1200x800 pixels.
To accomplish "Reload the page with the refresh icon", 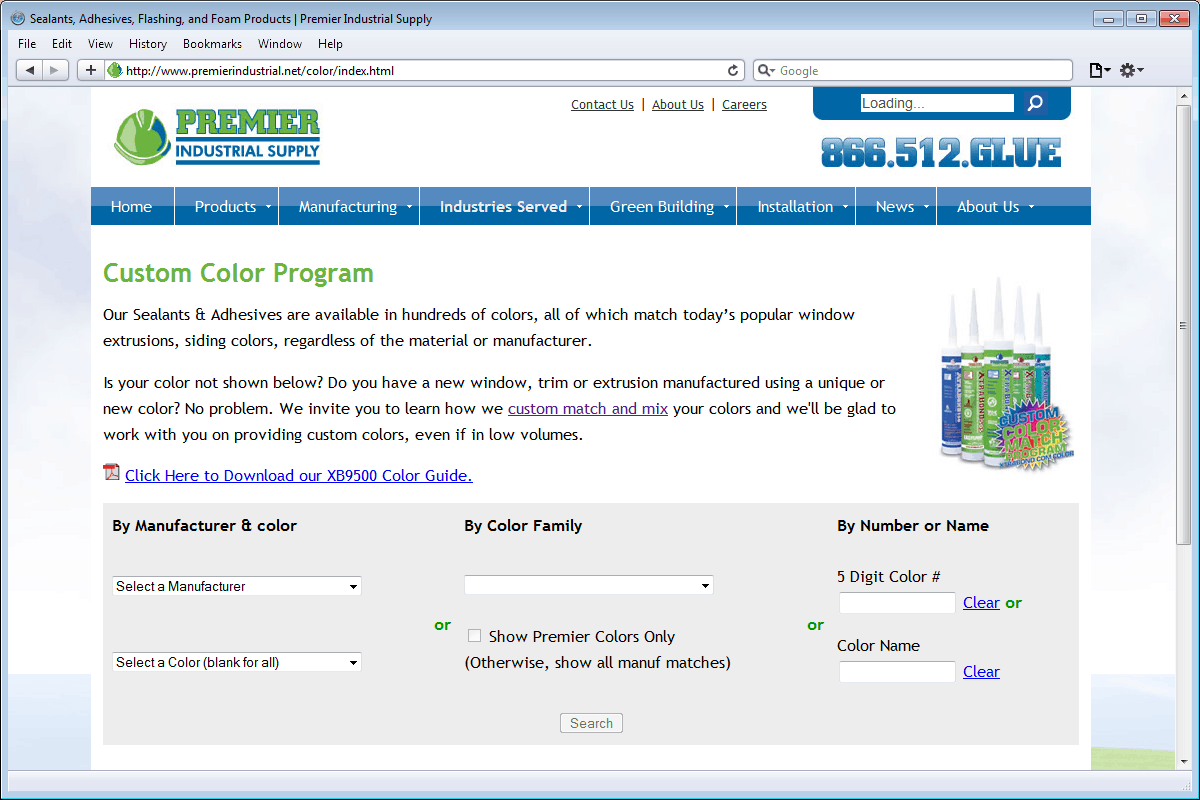I will [x=733, y=70].
